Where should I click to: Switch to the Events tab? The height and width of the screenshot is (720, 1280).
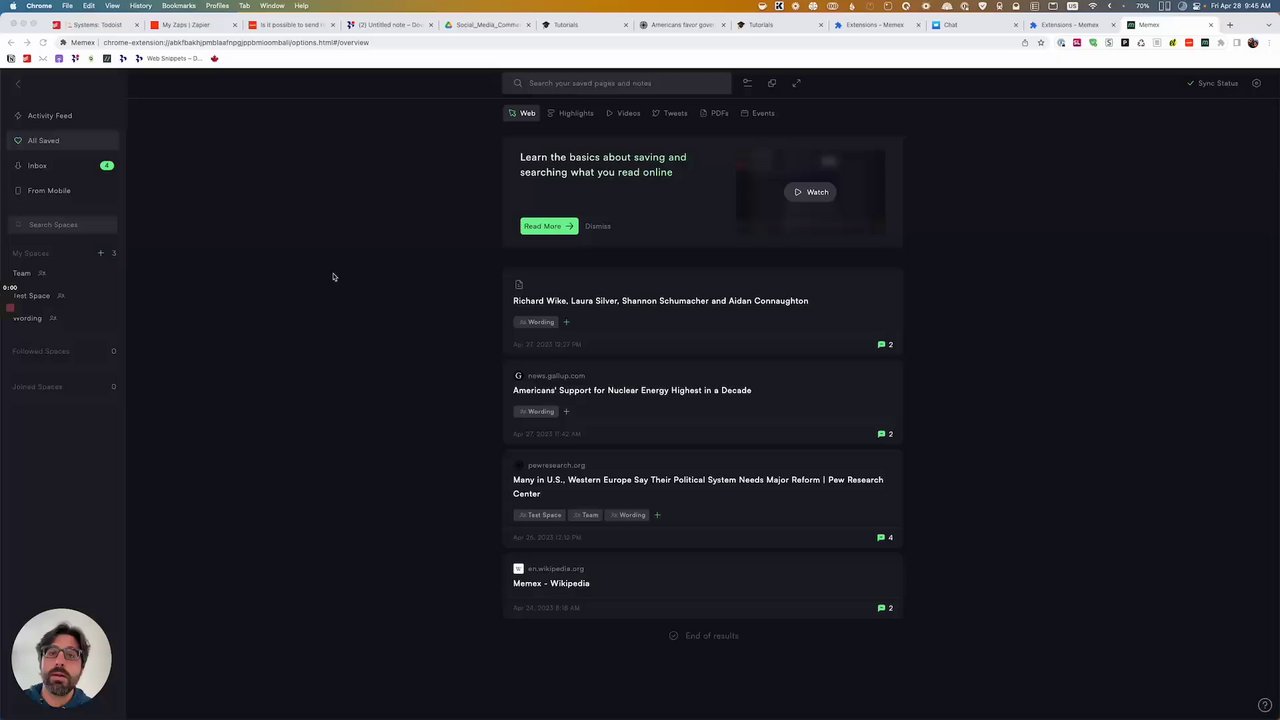758,113
